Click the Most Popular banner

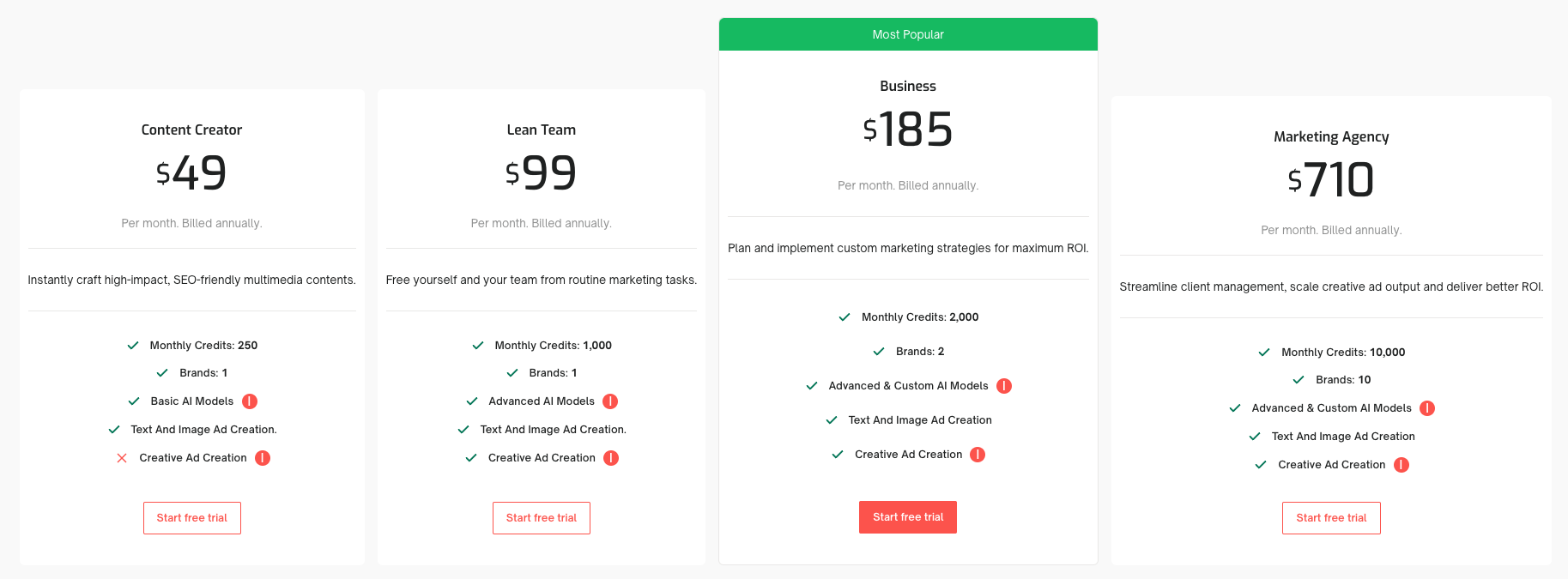[907, 34]
